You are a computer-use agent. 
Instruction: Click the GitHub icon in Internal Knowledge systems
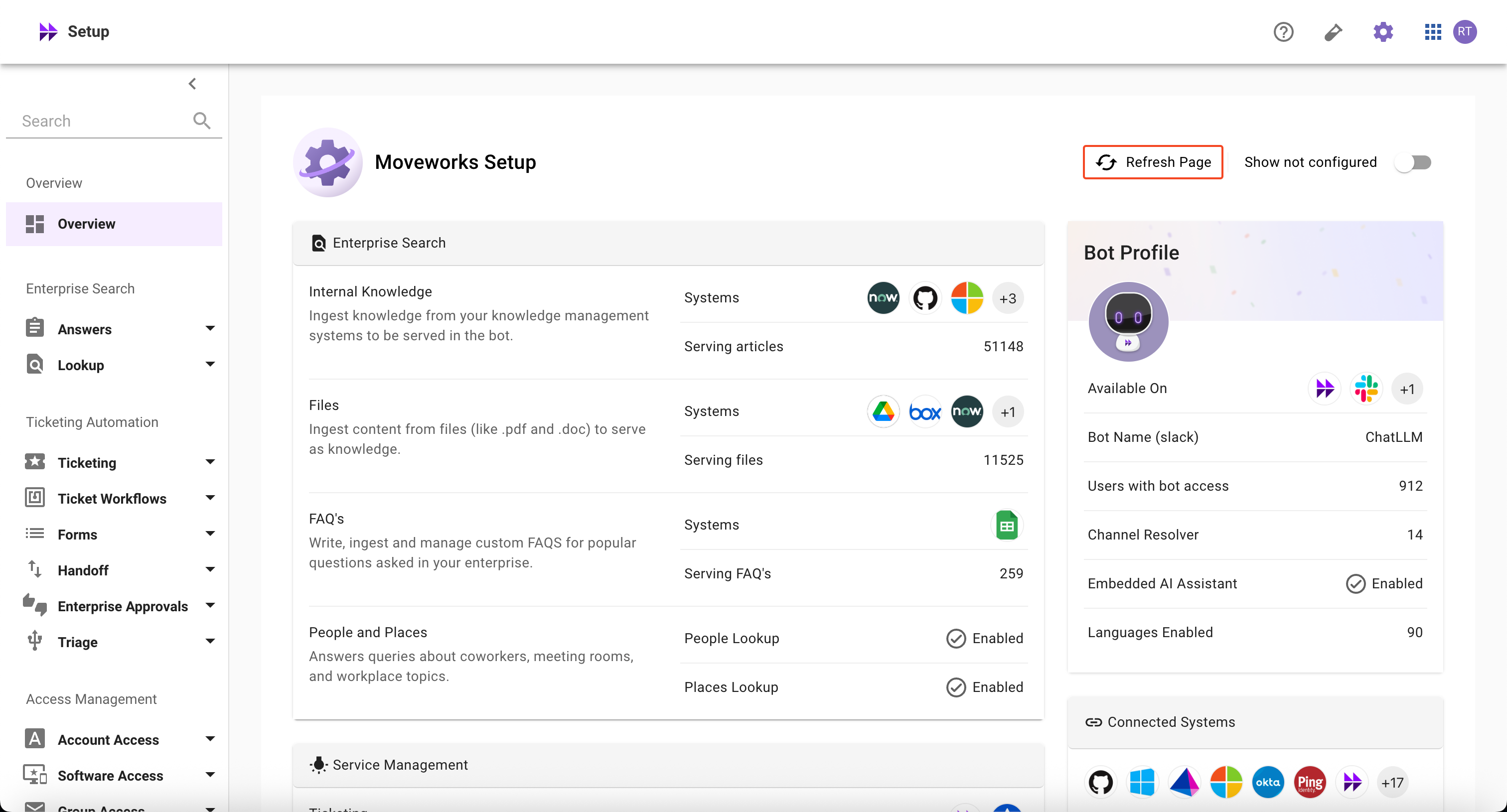point(925,298)
